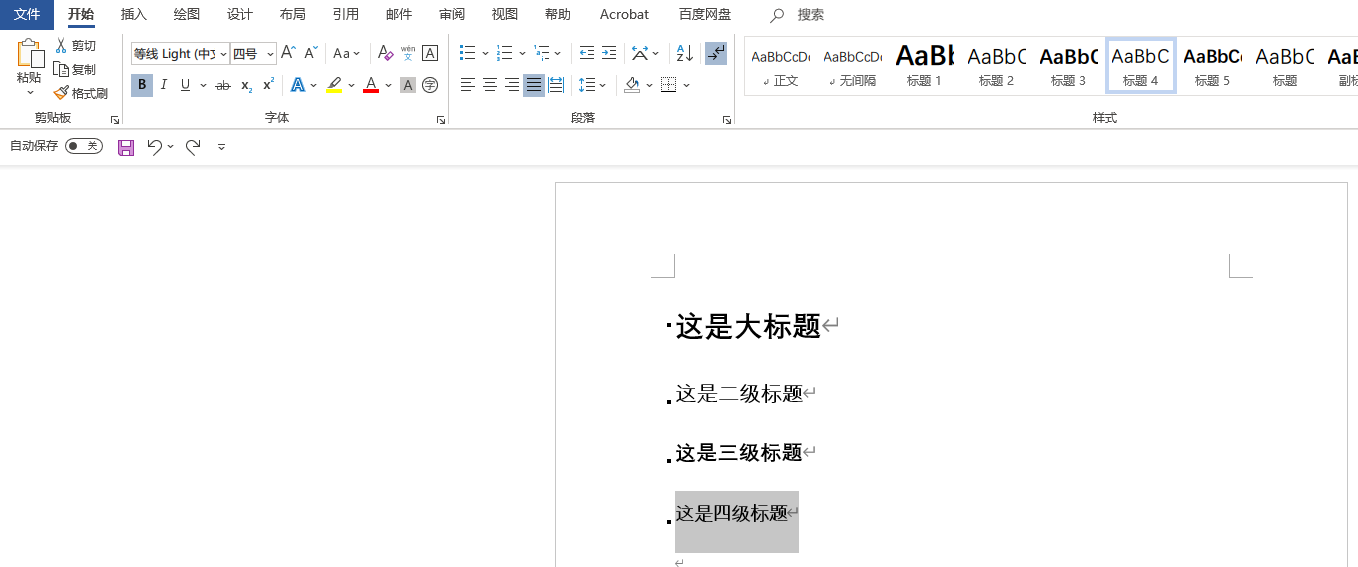Viewport: 1358px width, 567px height.
Task: Open line and paragraph spacing options
Action: (x=587, y=85)
